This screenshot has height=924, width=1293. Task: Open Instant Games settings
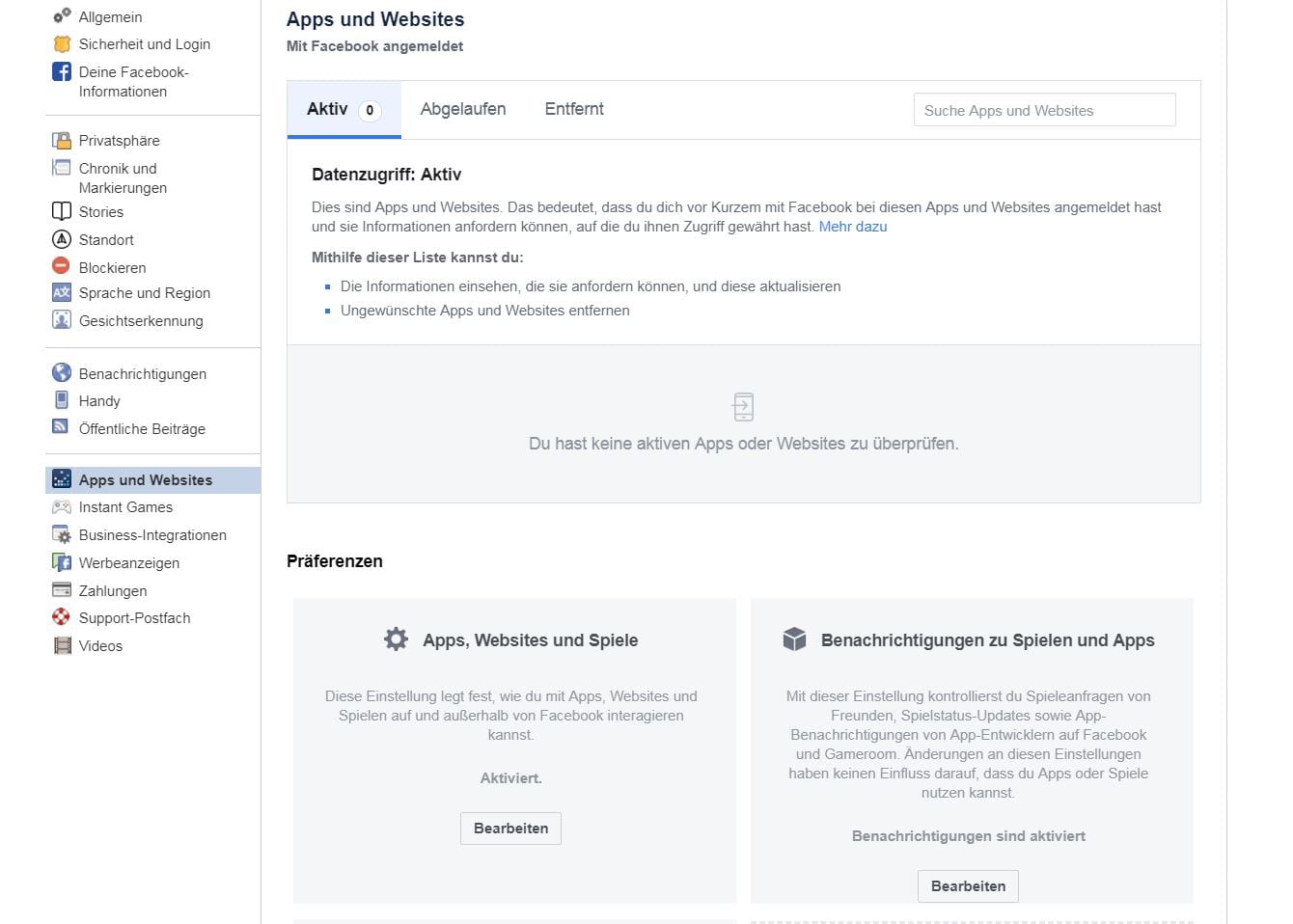point(125,507)
